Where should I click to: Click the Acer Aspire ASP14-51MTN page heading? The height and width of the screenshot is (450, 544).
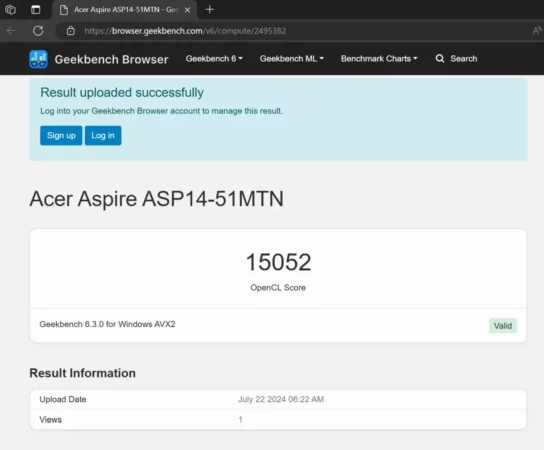click(x=156, y=199)
